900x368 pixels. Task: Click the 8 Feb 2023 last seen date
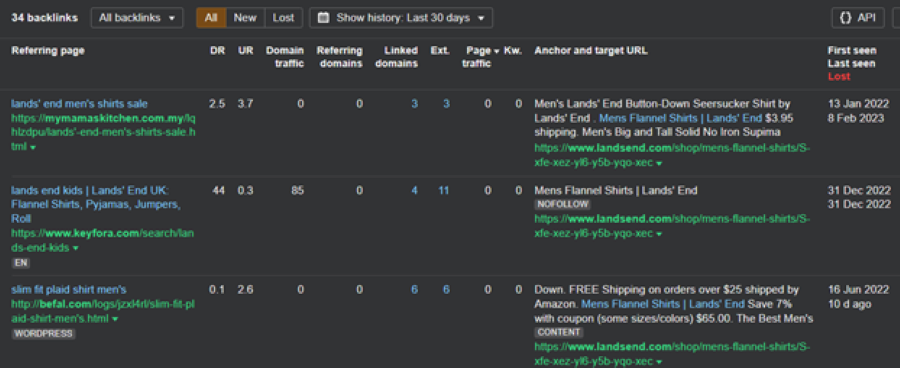856,118
